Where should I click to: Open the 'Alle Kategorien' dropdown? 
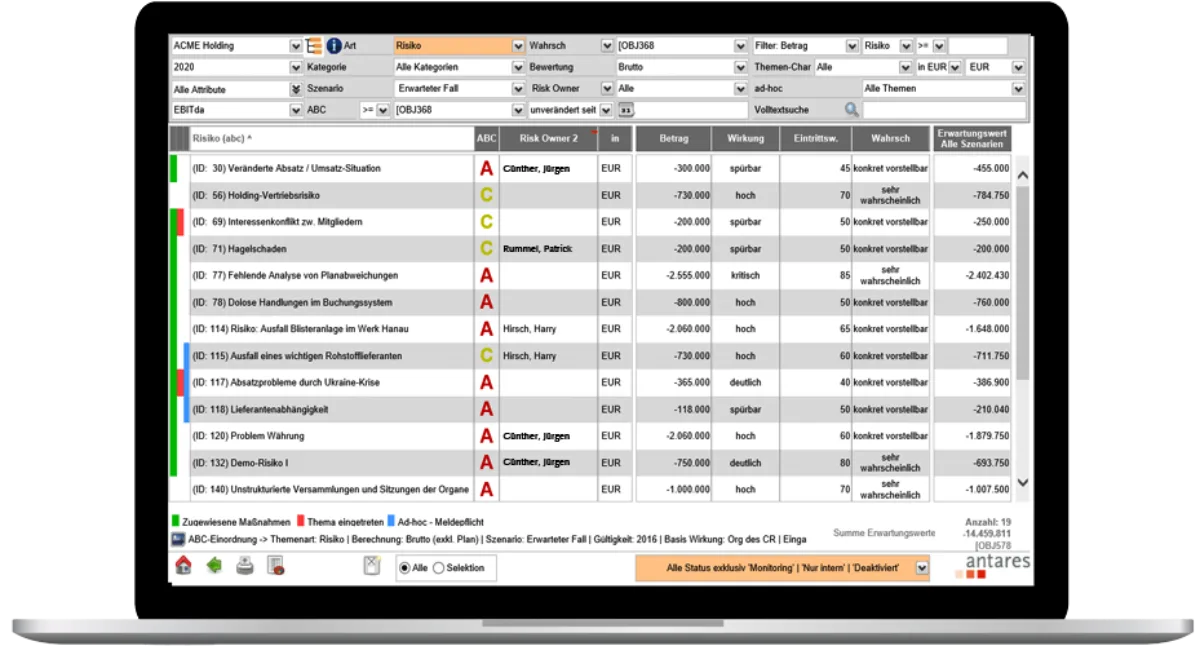[518, 67]
